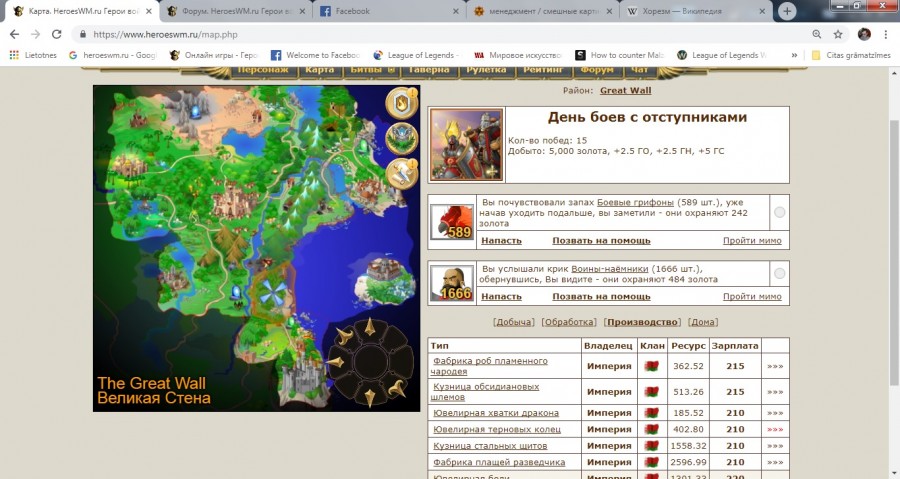The image size is (900, 479).
Task: Open the Chrome profile avatar
Action: tap(864, 34)
